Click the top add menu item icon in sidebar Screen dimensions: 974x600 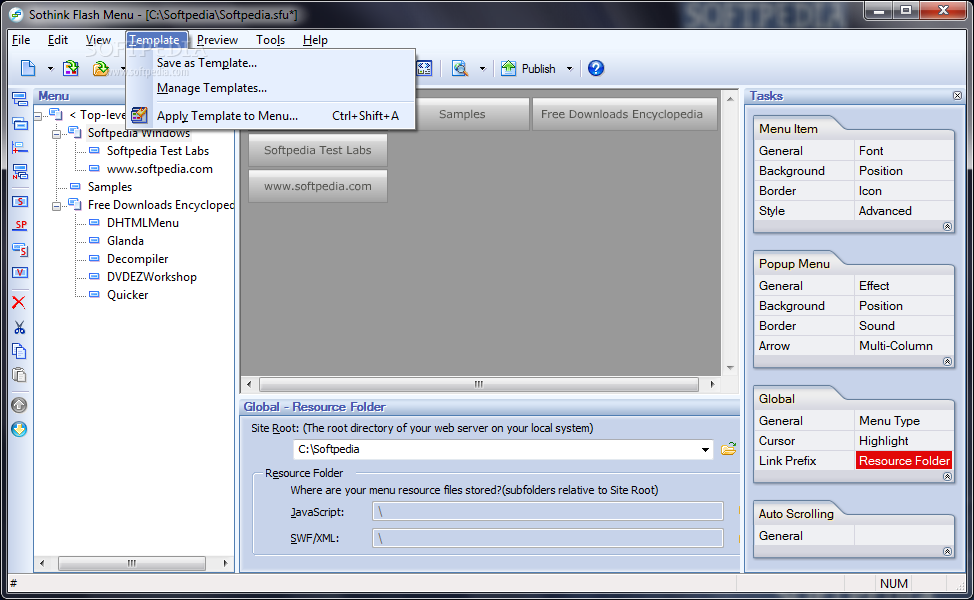click(20, 99)
